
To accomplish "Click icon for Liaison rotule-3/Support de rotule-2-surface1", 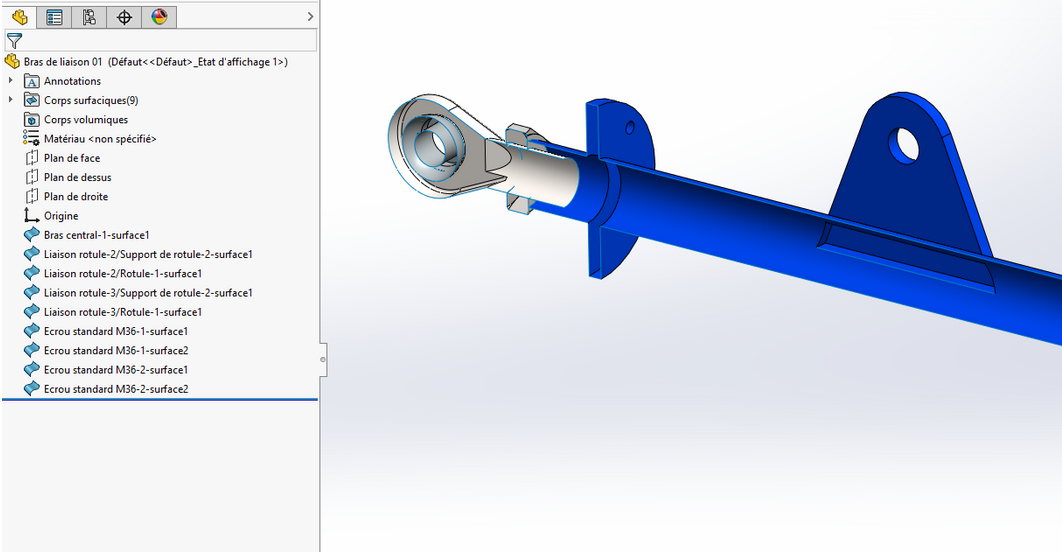I will pyautogui.click(x=31, y=293).
